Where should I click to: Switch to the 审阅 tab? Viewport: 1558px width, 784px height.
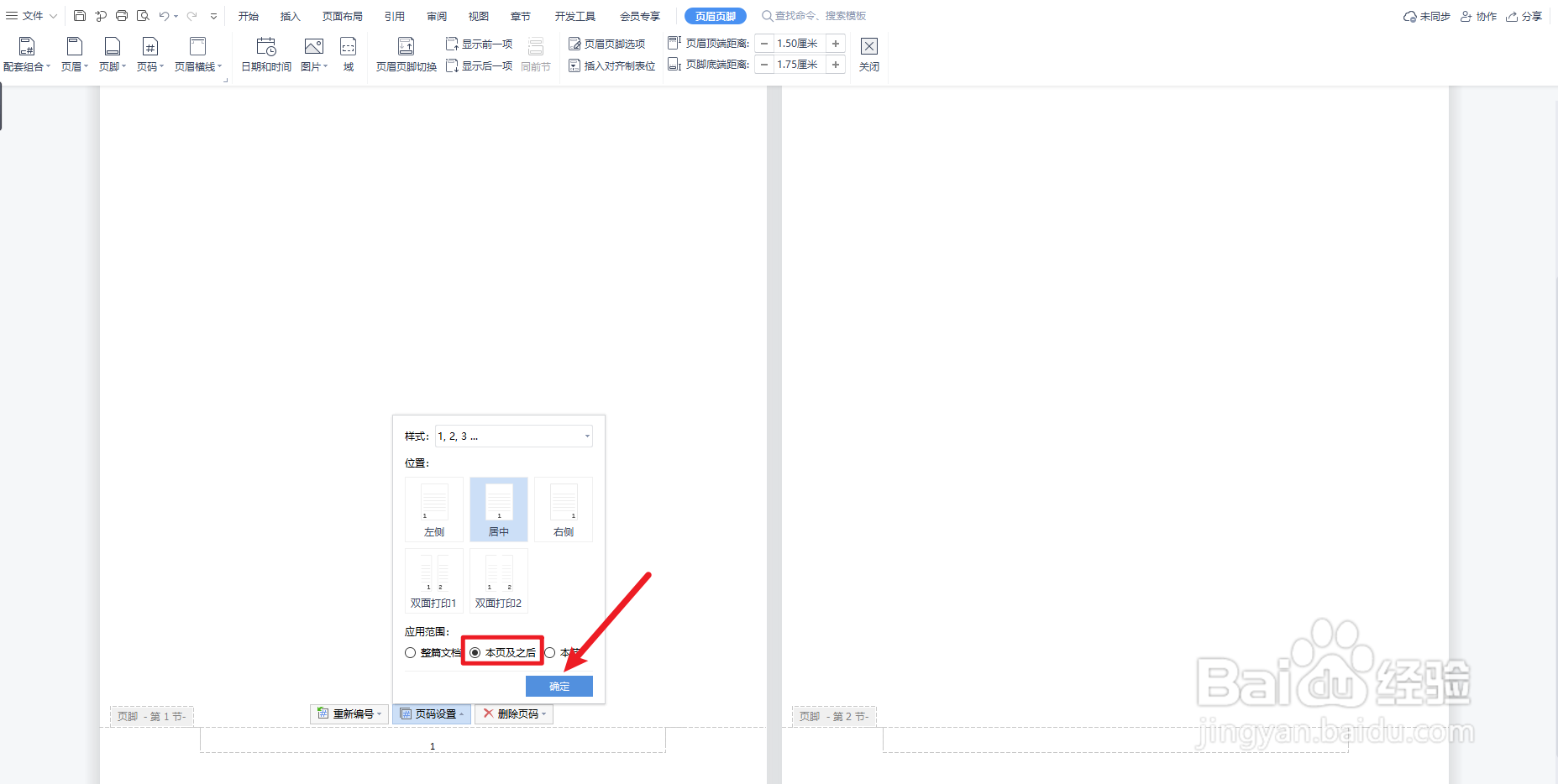coord(437,16)
